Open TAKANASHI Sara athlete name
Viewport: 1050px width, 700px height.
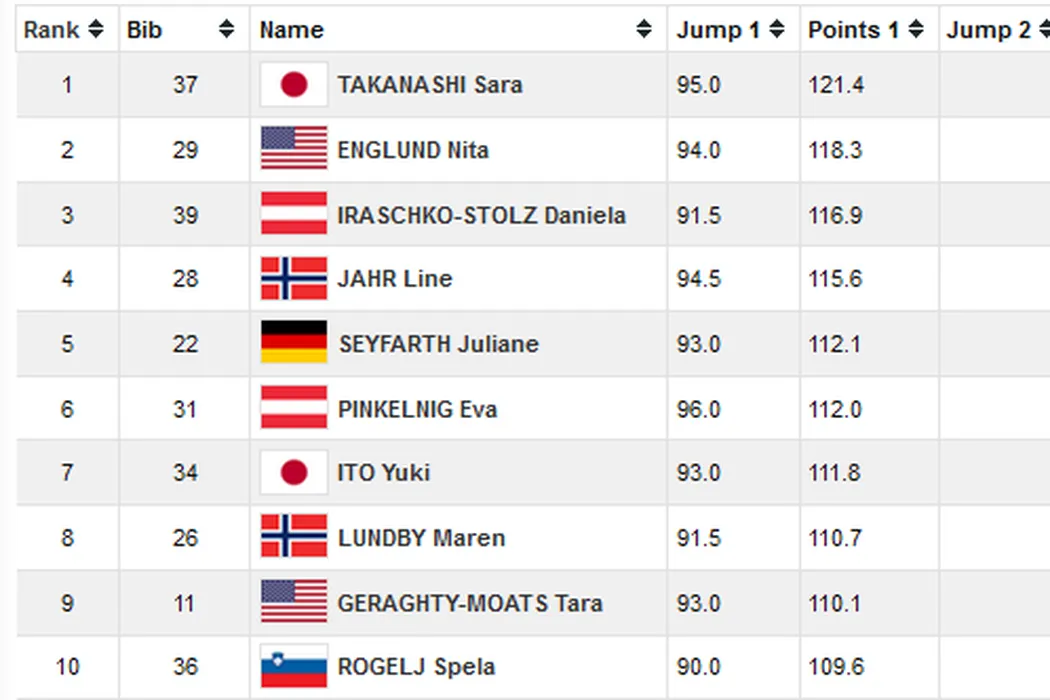(x=430, y=85)
